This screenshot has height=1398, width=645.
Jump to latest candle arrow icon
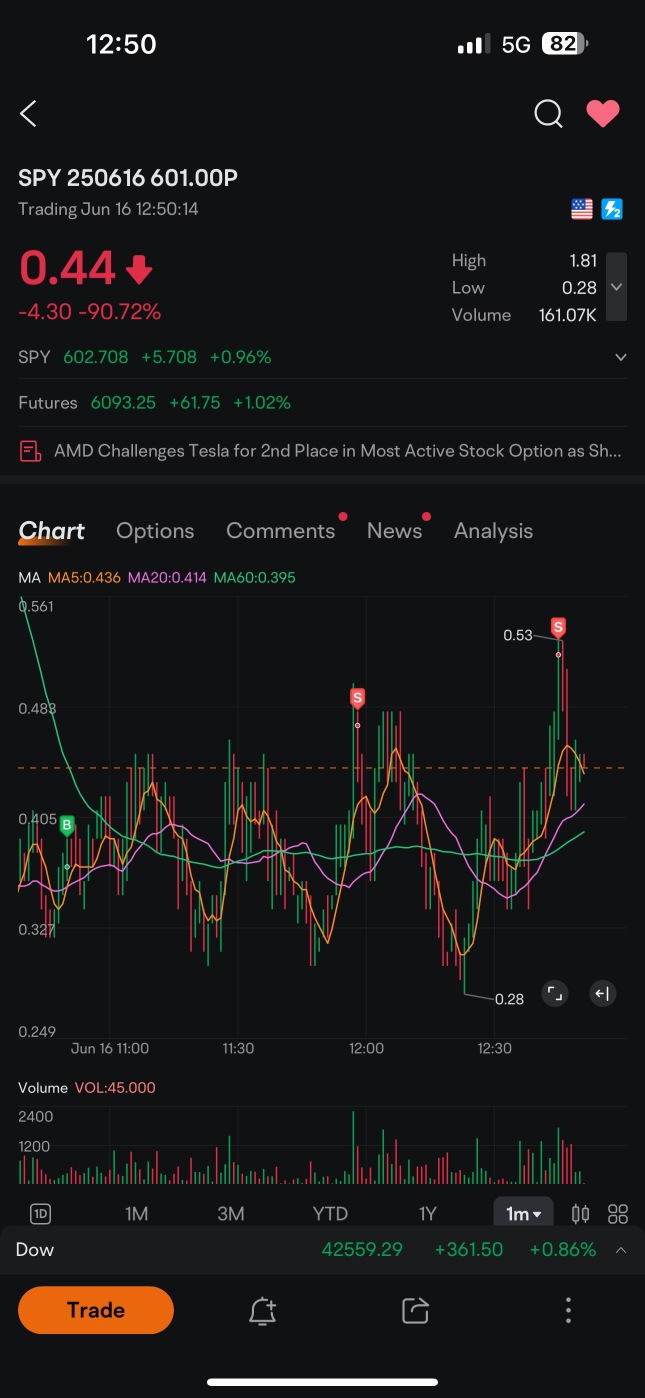click(602, 993)
